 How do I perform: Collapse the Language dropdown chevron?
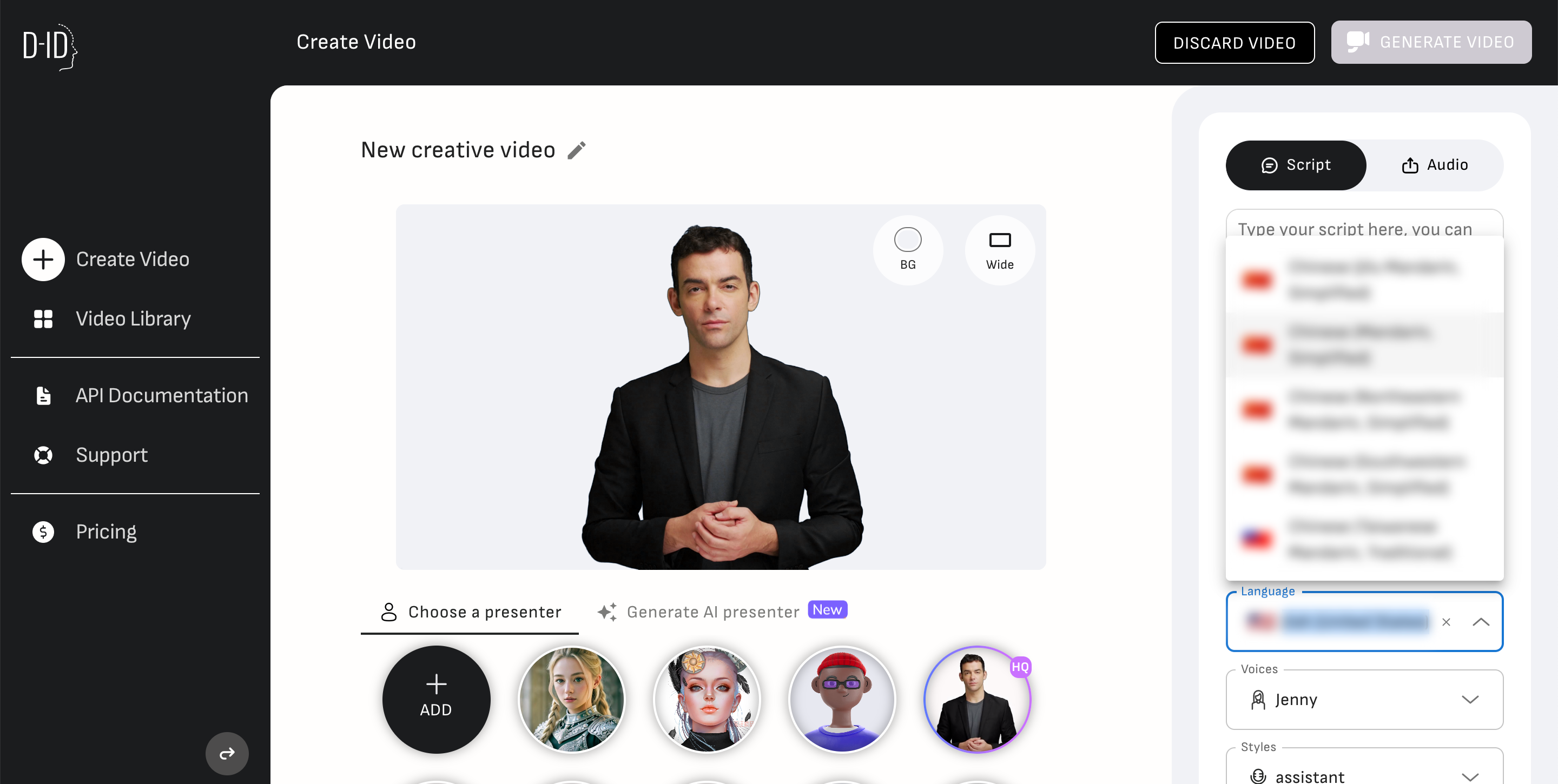pos(1481,622)
